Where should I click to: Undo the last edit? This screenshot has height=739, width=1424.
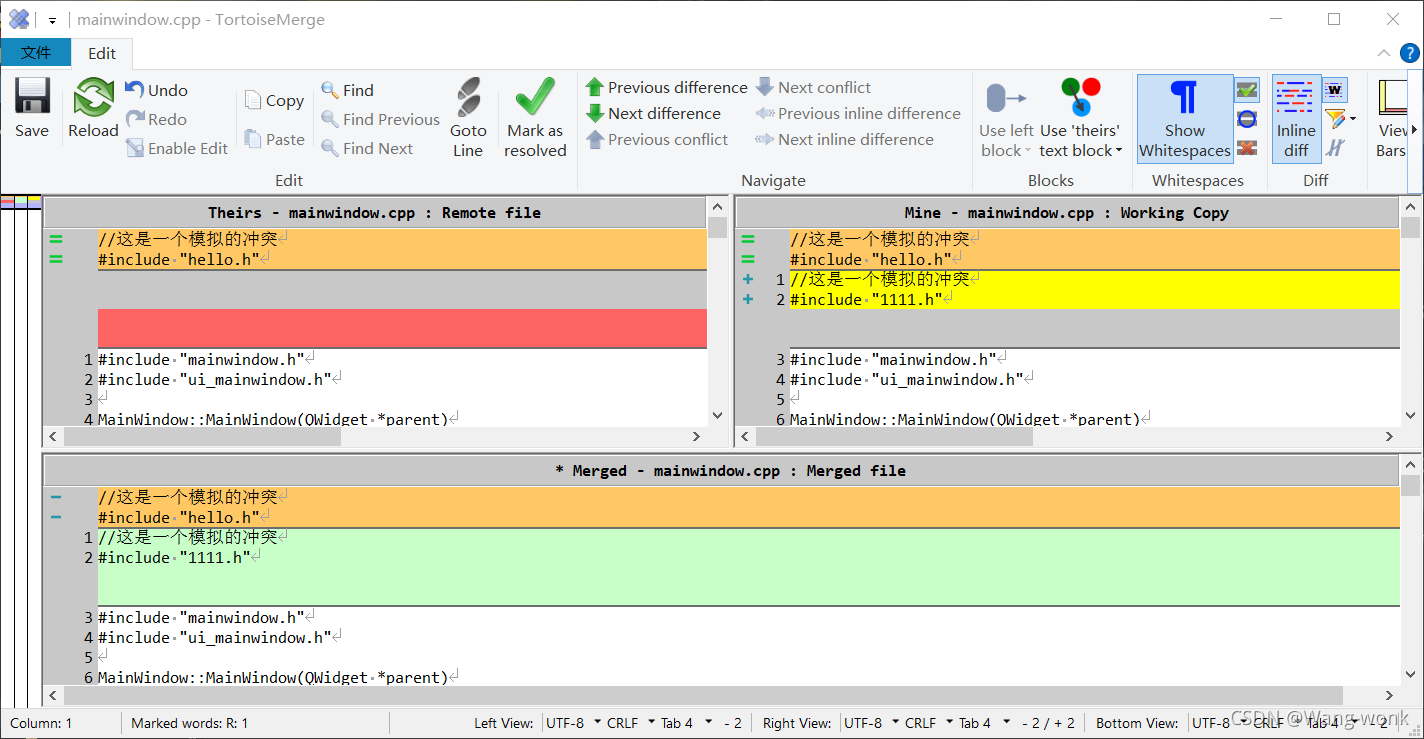[x=157, y=90]
